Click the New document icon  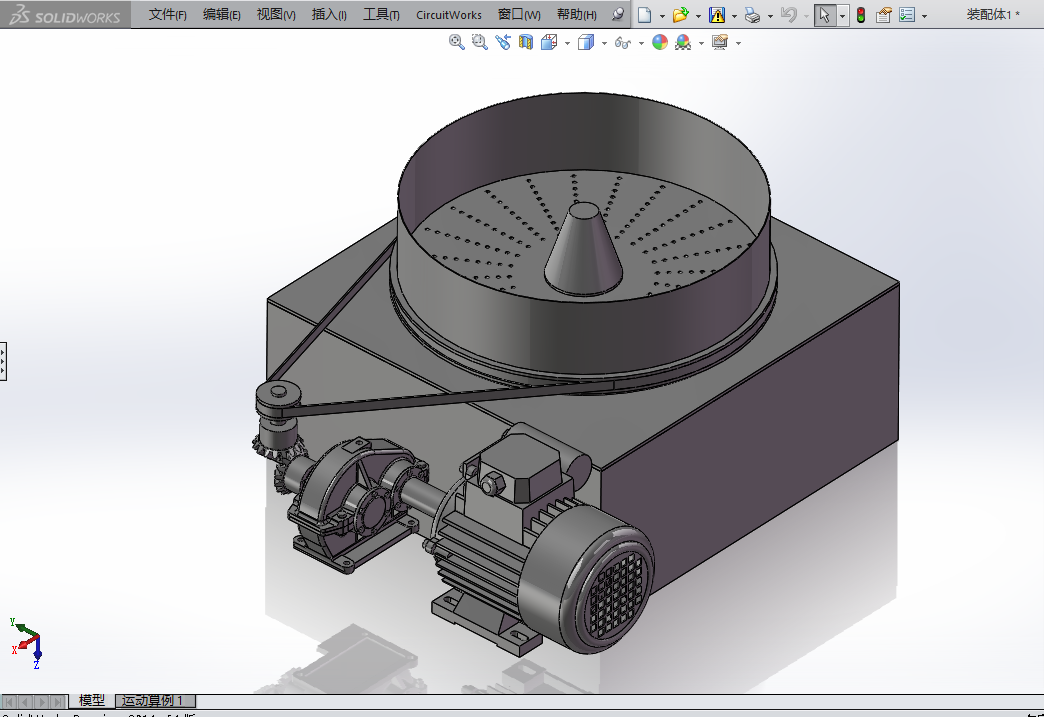[645, 15]
